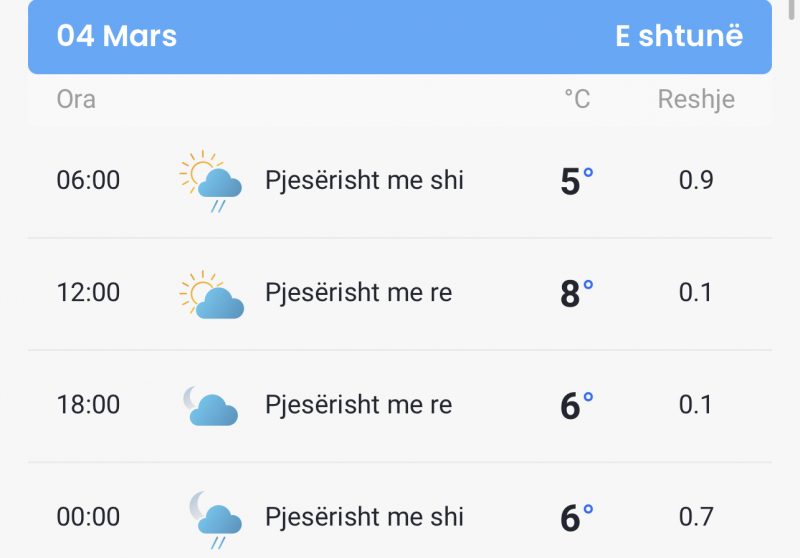Tap the sun-rain icon for 06:00

[211, 181]
